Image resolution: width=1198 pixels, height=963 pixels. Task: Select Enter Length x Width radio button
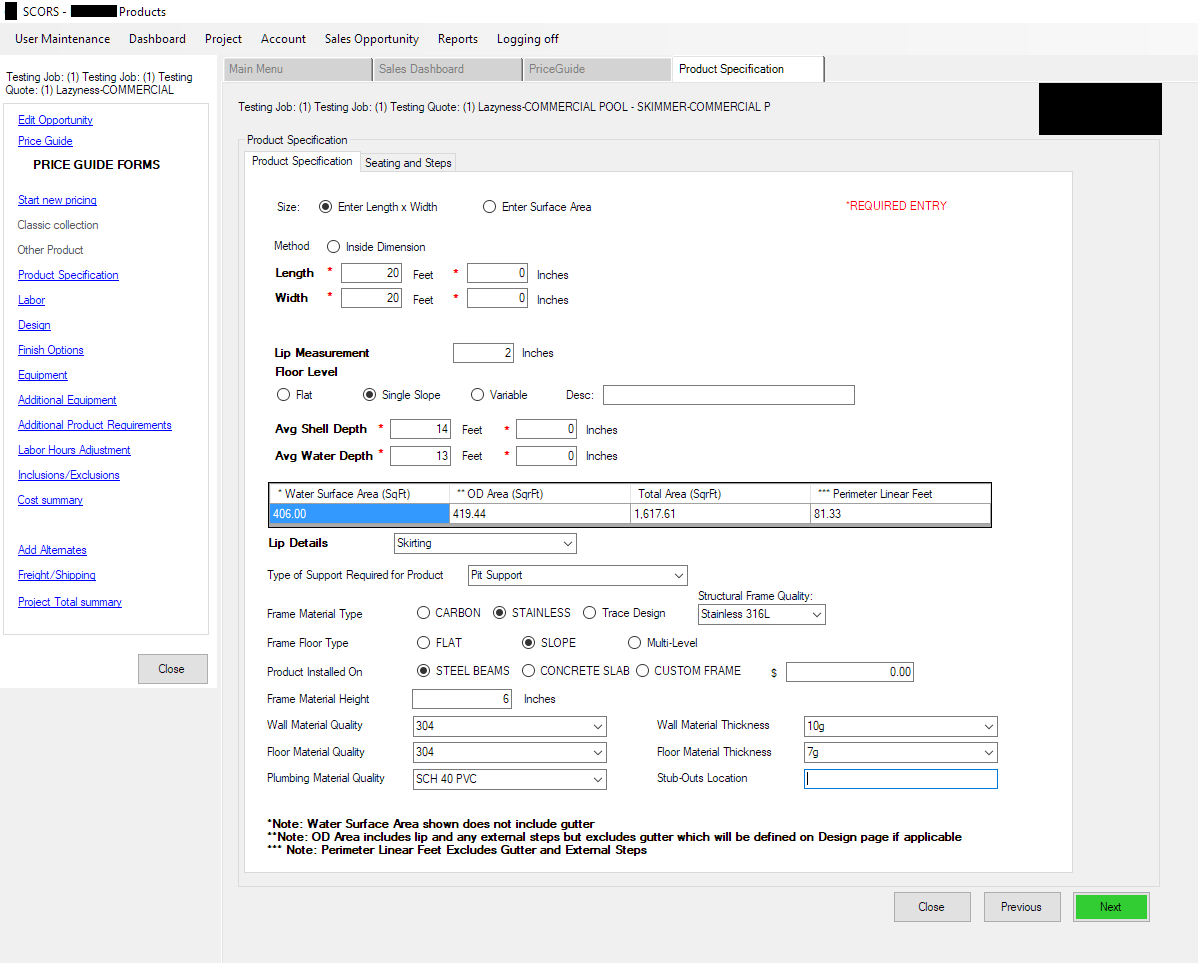coord(325,207)
